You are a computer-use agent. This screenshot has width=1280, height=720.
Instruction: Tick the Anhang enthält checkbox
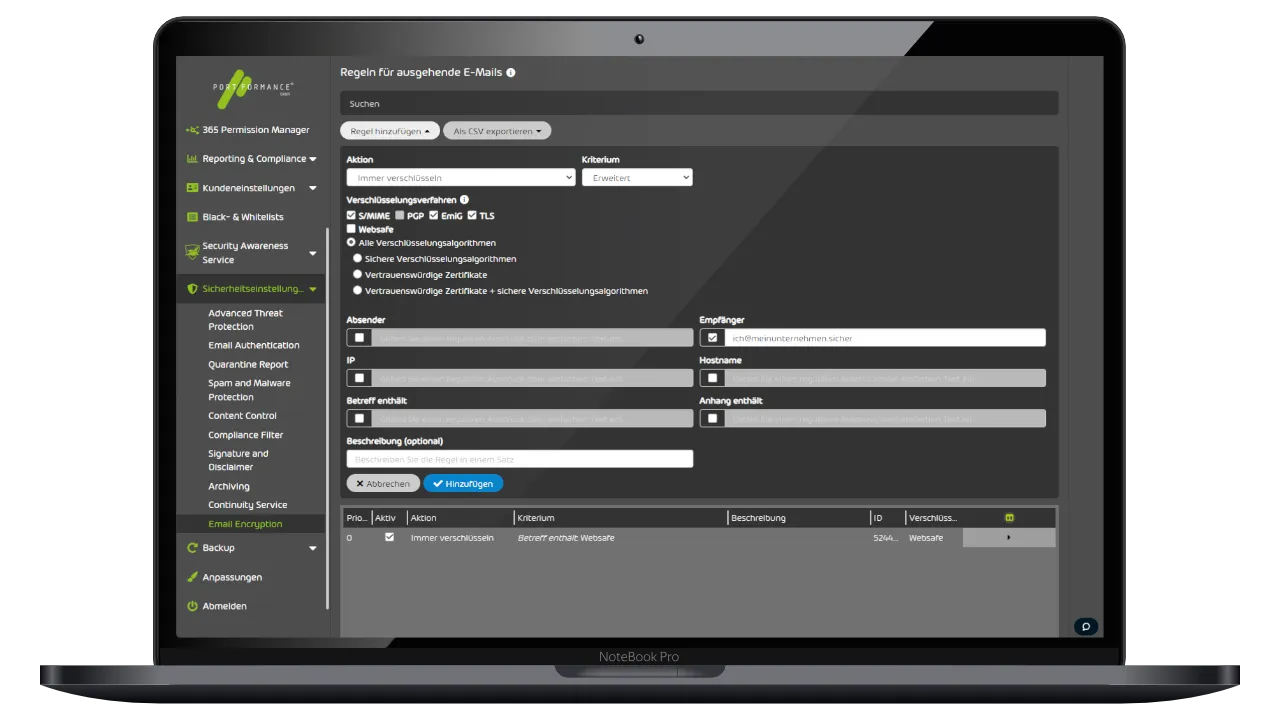pyautogui.click(x=712, y=418)
